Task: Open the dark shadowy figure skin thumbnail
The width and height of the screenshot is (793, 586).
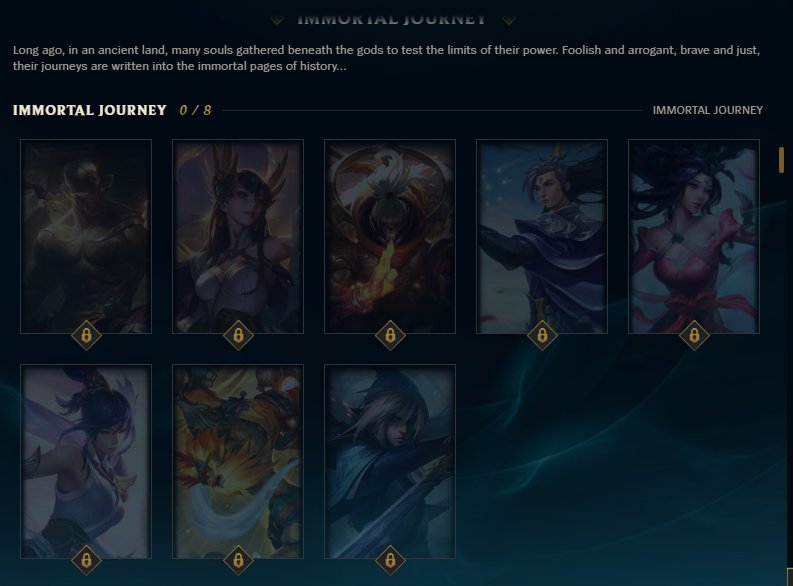Action: (86, 236)
